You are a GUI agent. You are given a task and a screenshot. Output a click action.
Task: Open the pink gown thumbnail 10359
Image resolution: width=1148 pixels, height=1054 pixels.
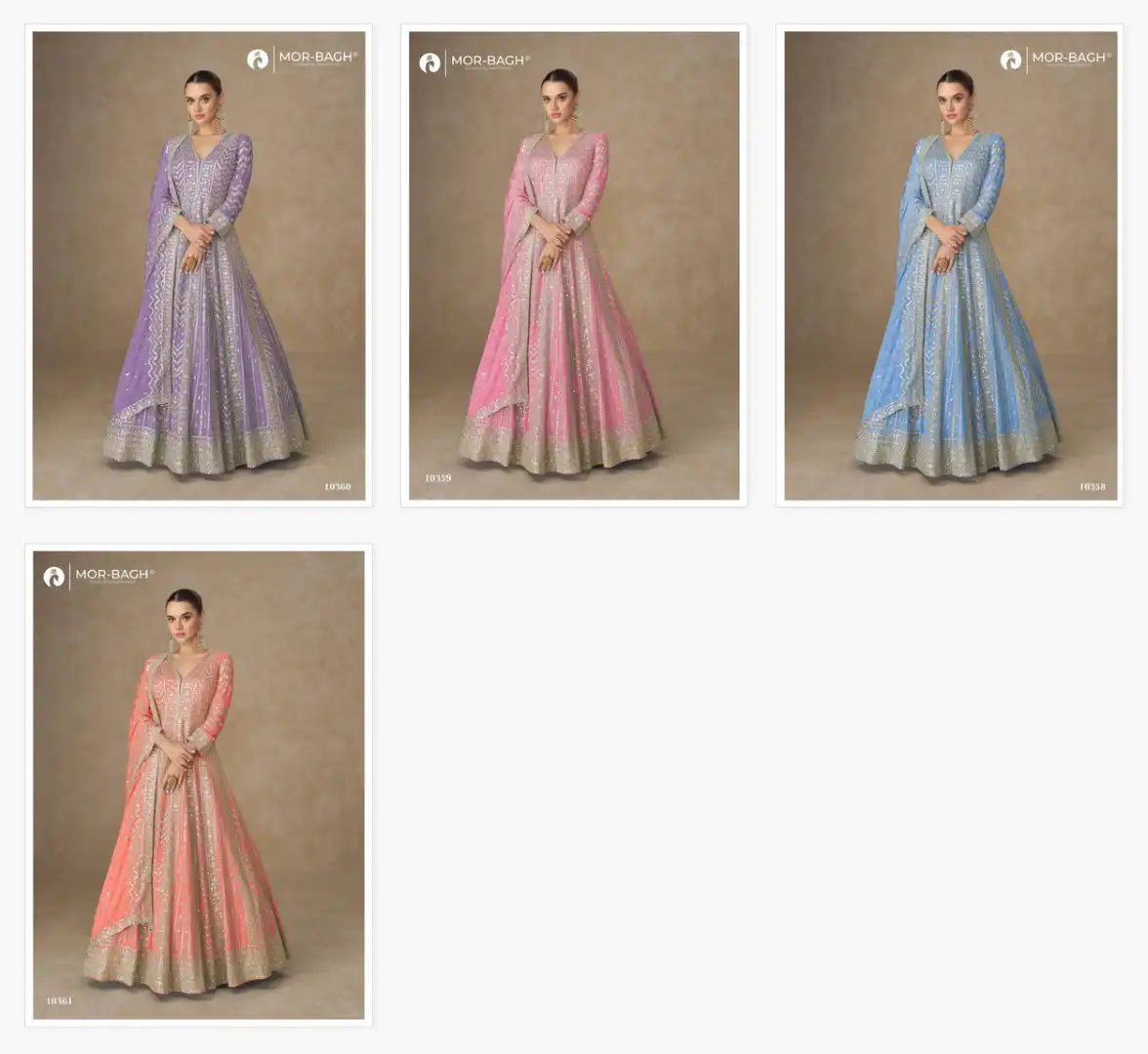click(574, 265)
